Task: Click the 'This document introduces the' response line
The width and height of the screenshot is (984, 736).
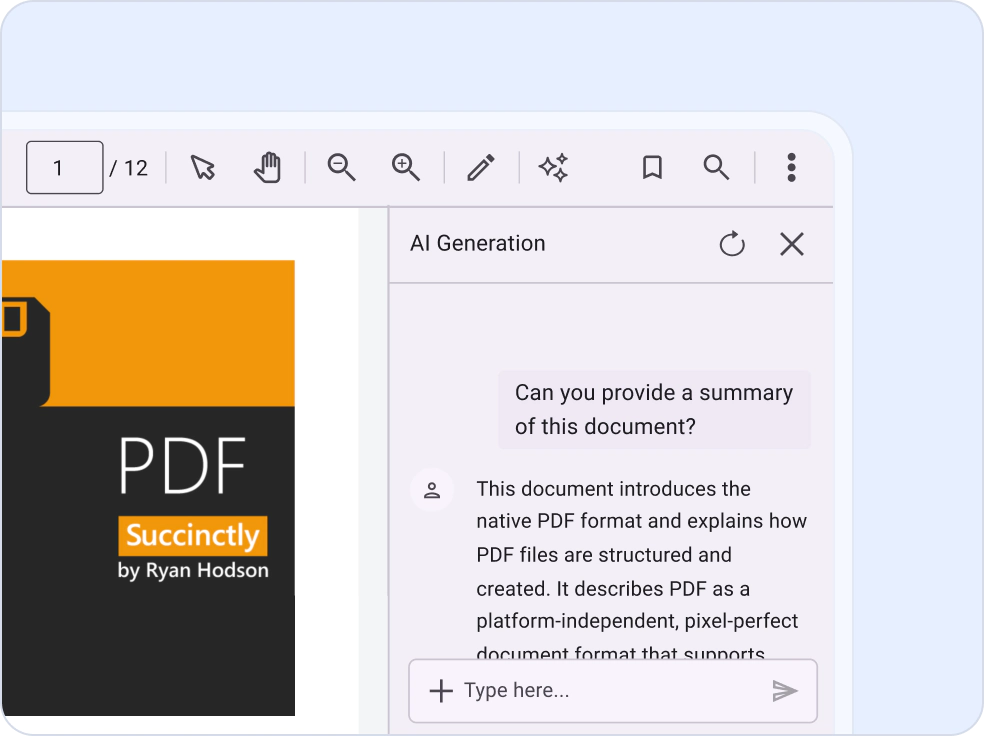Action: (x=613, y=489)
